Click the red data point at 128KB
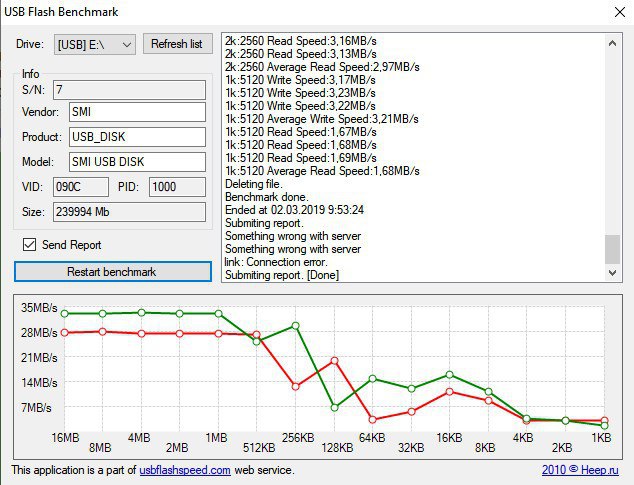Screen dimensions: 634x485 click(334, 361)
